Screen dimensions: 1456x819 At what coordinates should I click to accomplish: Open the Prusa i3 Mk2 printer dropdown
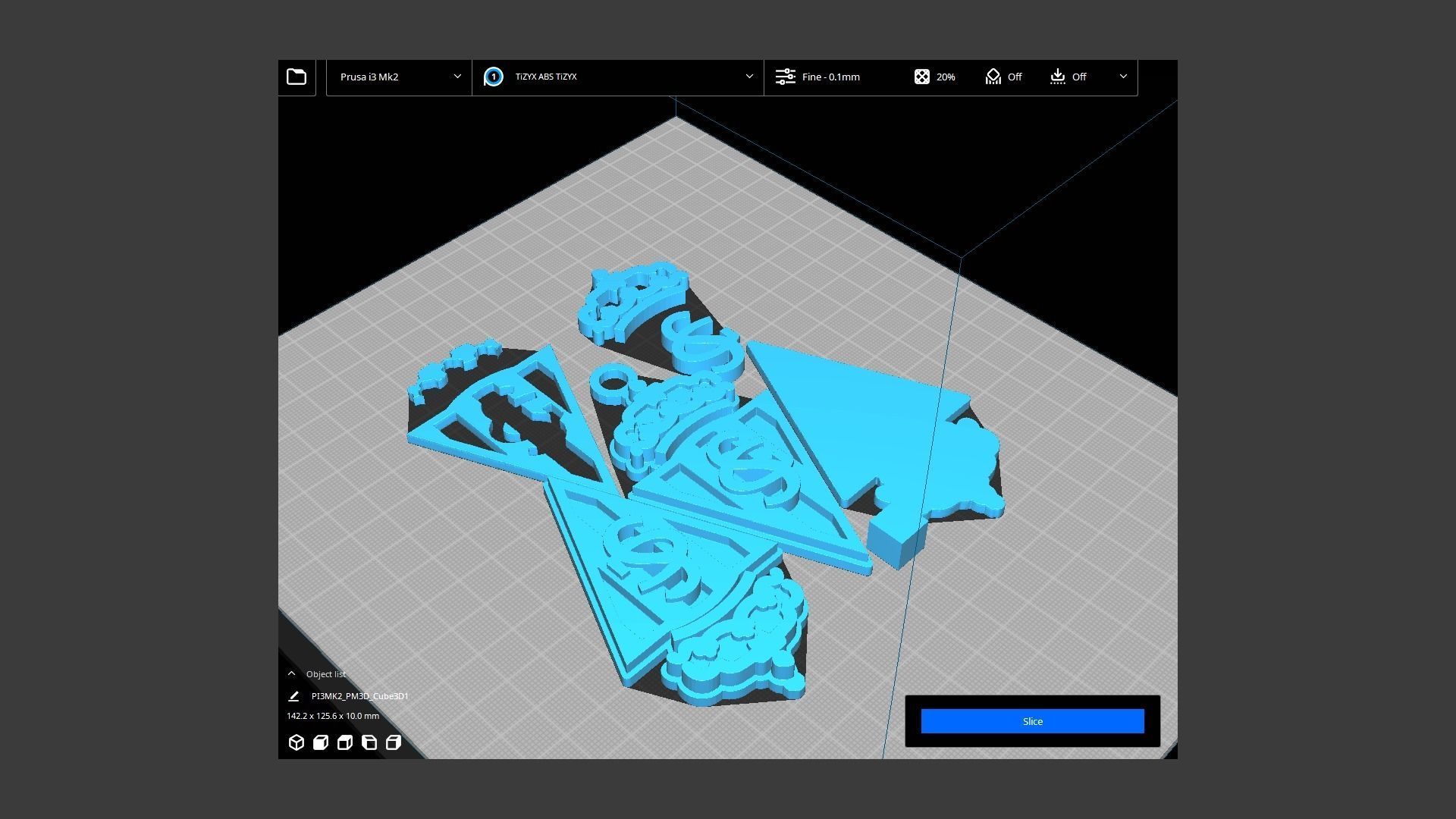pyautogui.click(x=399, y=77)
